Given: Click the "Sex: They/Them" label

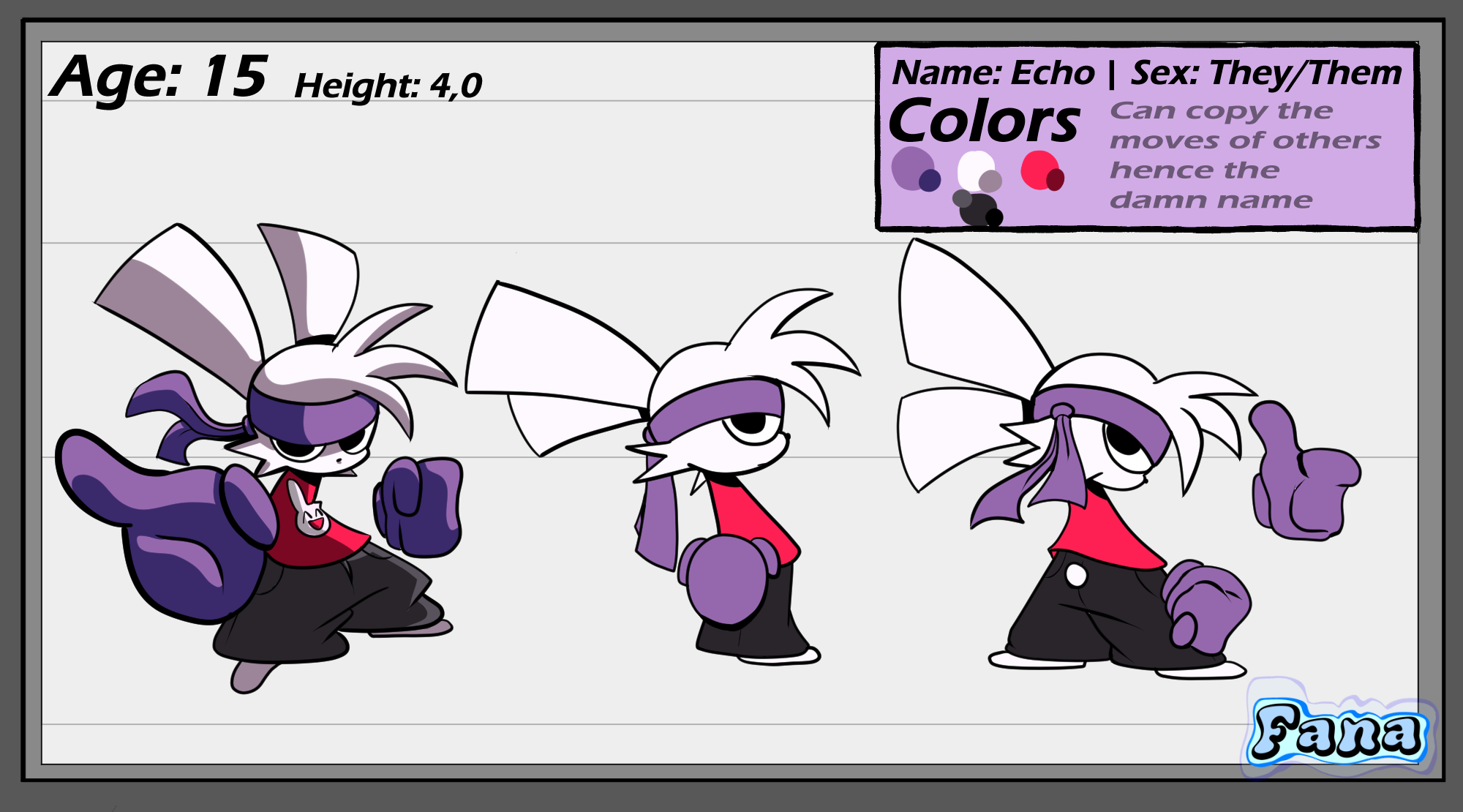Looking at the screenshot, I should click(1266, 73).
